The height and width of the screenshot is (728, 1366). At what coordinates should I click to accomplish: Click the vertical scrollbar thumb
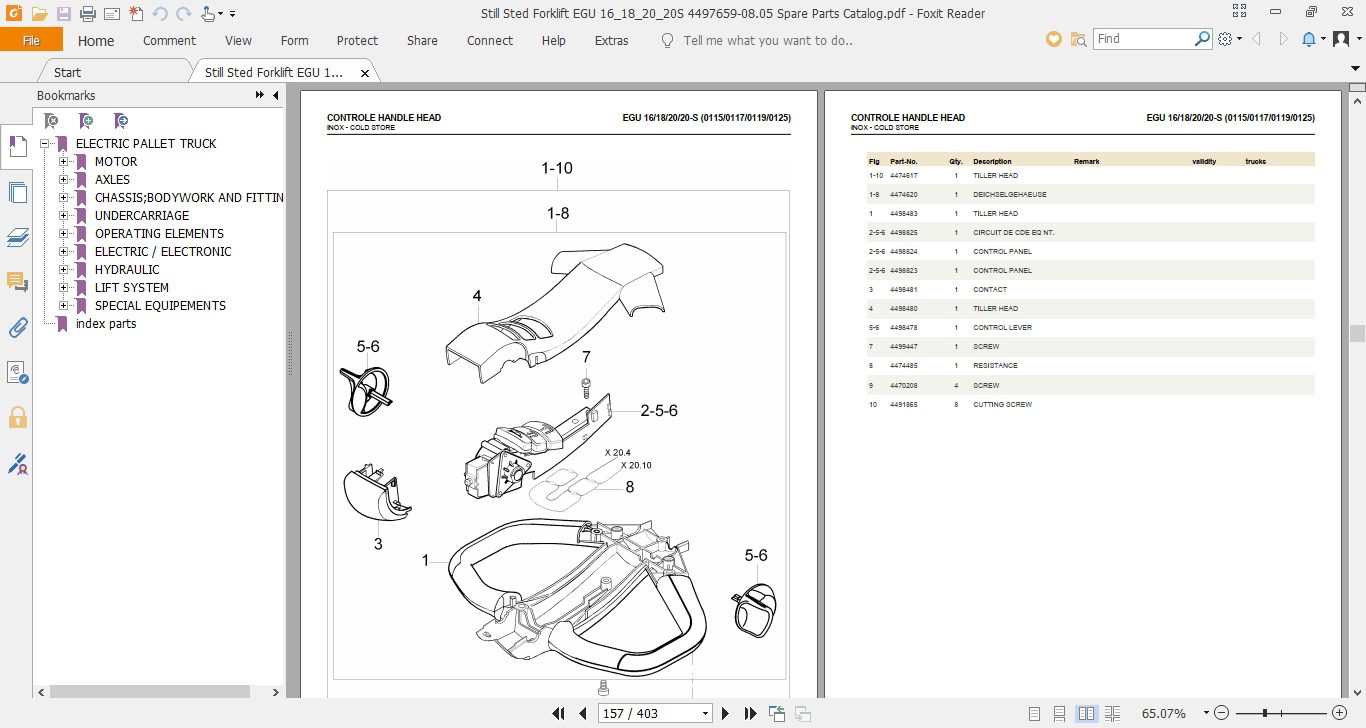click(x=1357, y=333)
